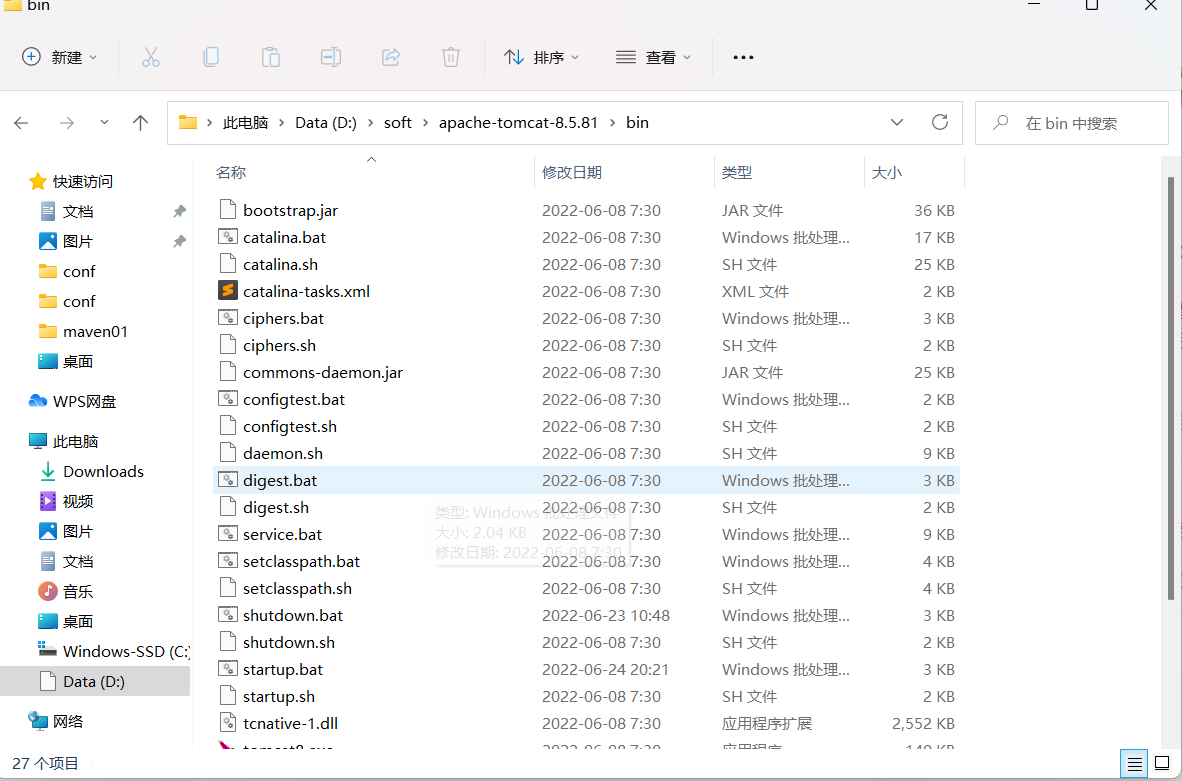This screenshot has height=781, width=1182.
Task: Click the pin icon next to 图片
Action: (x=179, y=242)
